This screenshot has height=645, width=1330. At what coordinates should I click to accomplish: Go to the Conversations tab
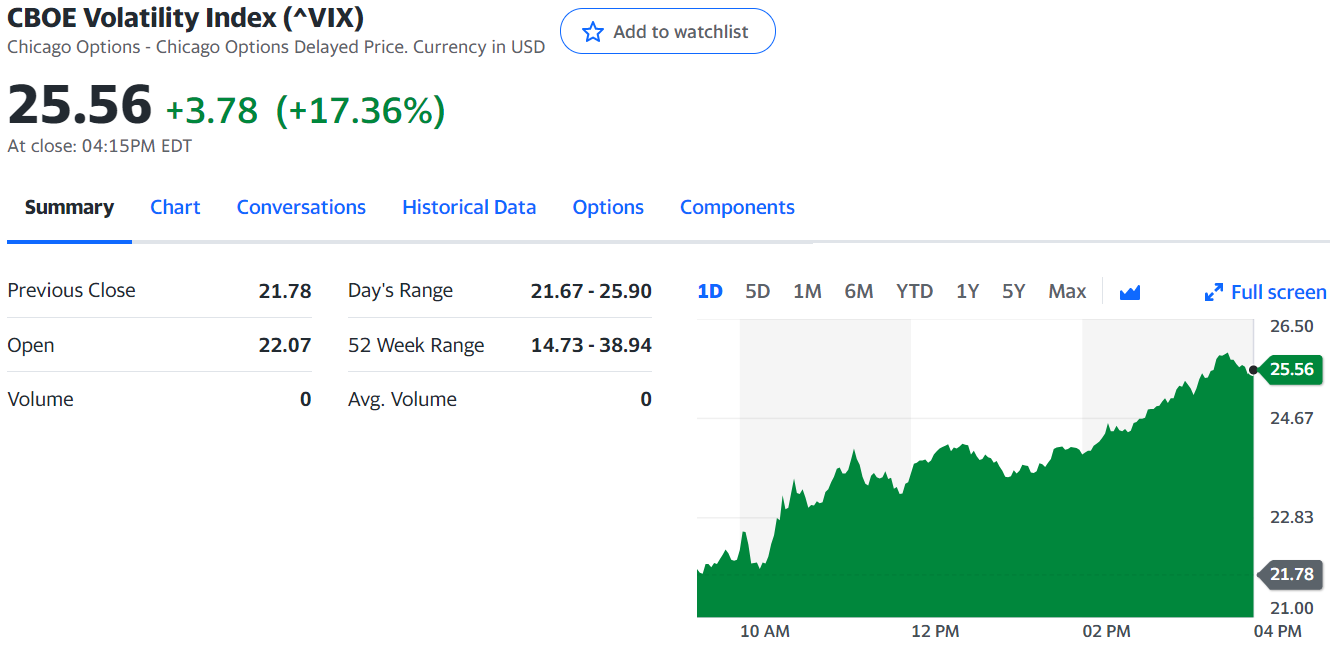[301, 207]
